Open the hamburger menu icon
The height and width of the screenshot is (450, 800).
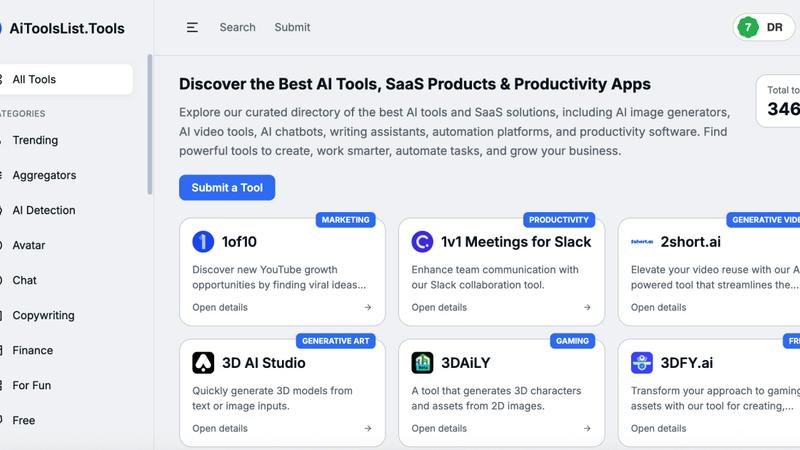point(192,28)
